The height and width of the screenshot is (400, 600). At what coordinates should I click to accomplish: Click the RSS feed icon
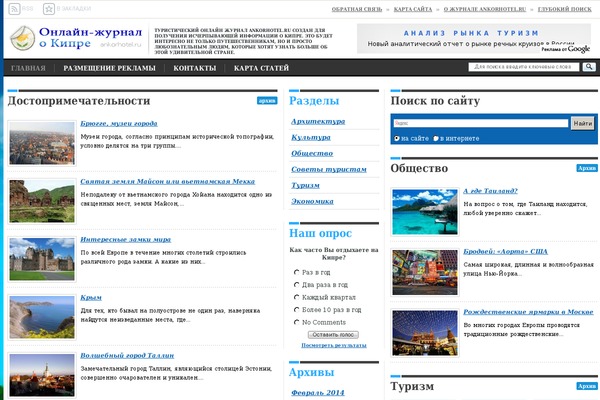click(11, 8)
